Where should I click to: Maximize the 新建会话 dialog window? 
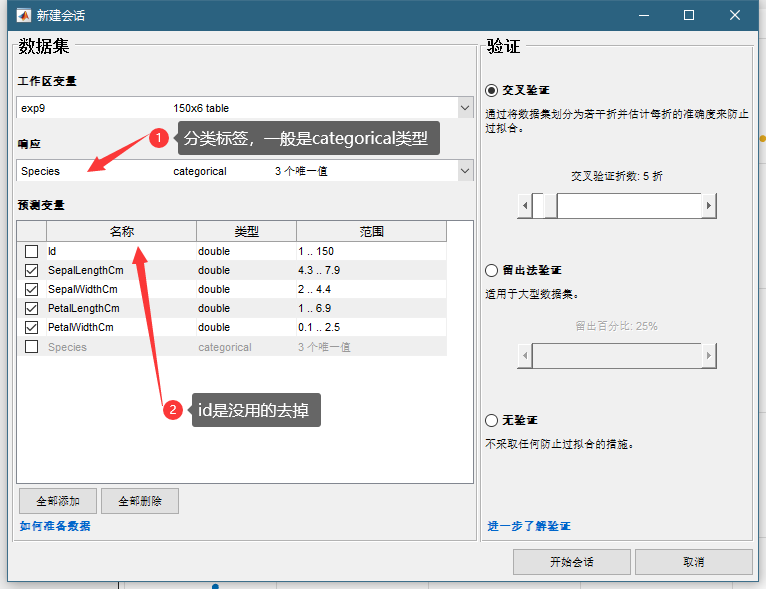click(689, 15)
